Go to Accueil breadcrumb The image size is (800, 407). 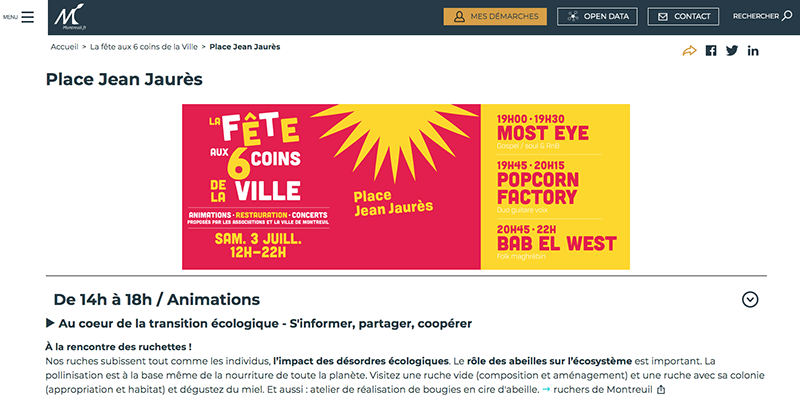click(64, 47)
